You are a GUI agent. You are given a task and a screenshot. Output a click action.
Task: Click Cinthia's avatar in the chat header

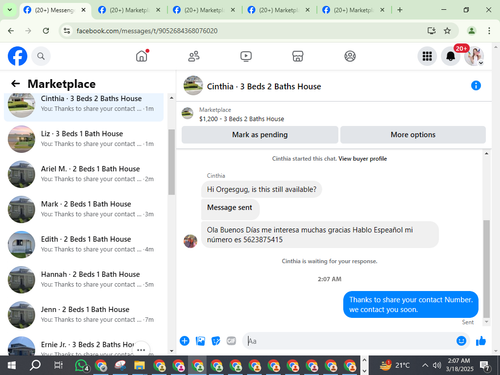pyautogui.click(x=193, y=86)
